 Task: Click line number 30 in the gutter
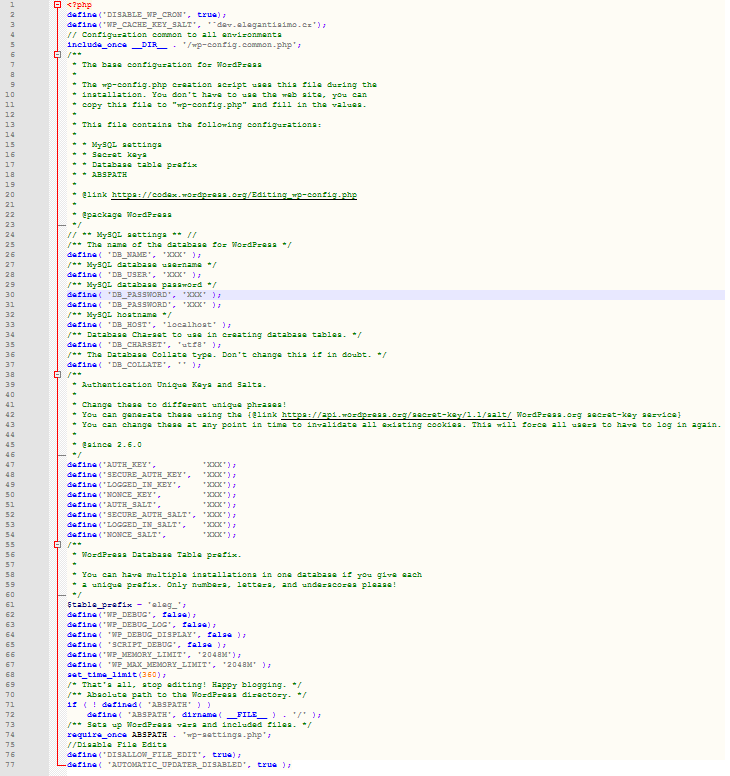[8, 295]
